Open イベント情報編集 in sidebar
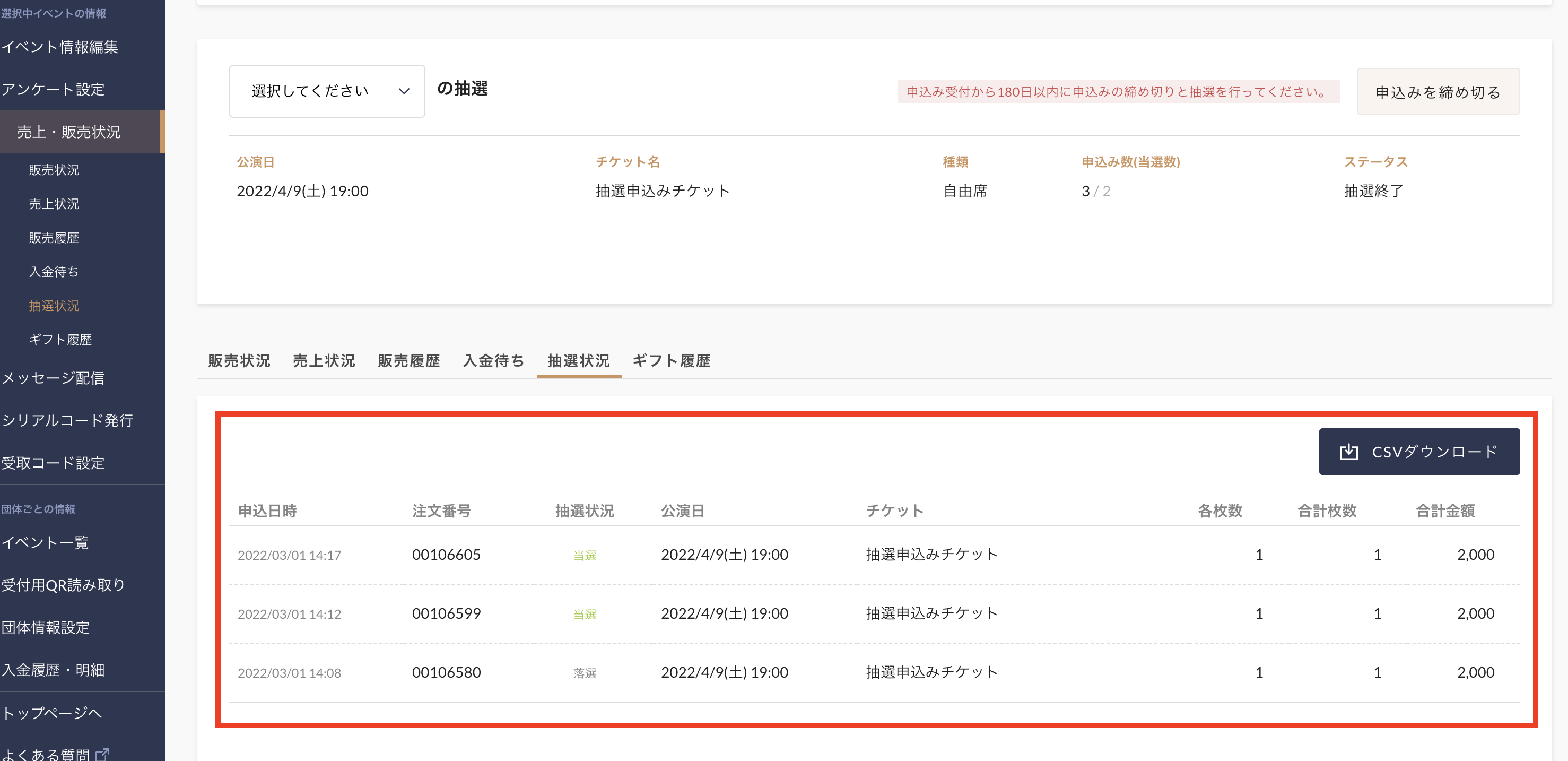The height and width of the screenshot is (761, 1568). 59,47
